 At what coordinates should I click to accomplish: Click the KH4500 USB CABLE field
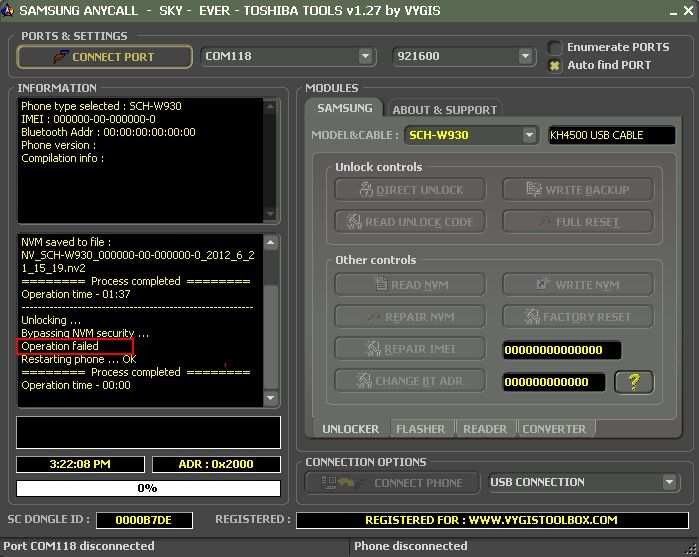611,135
